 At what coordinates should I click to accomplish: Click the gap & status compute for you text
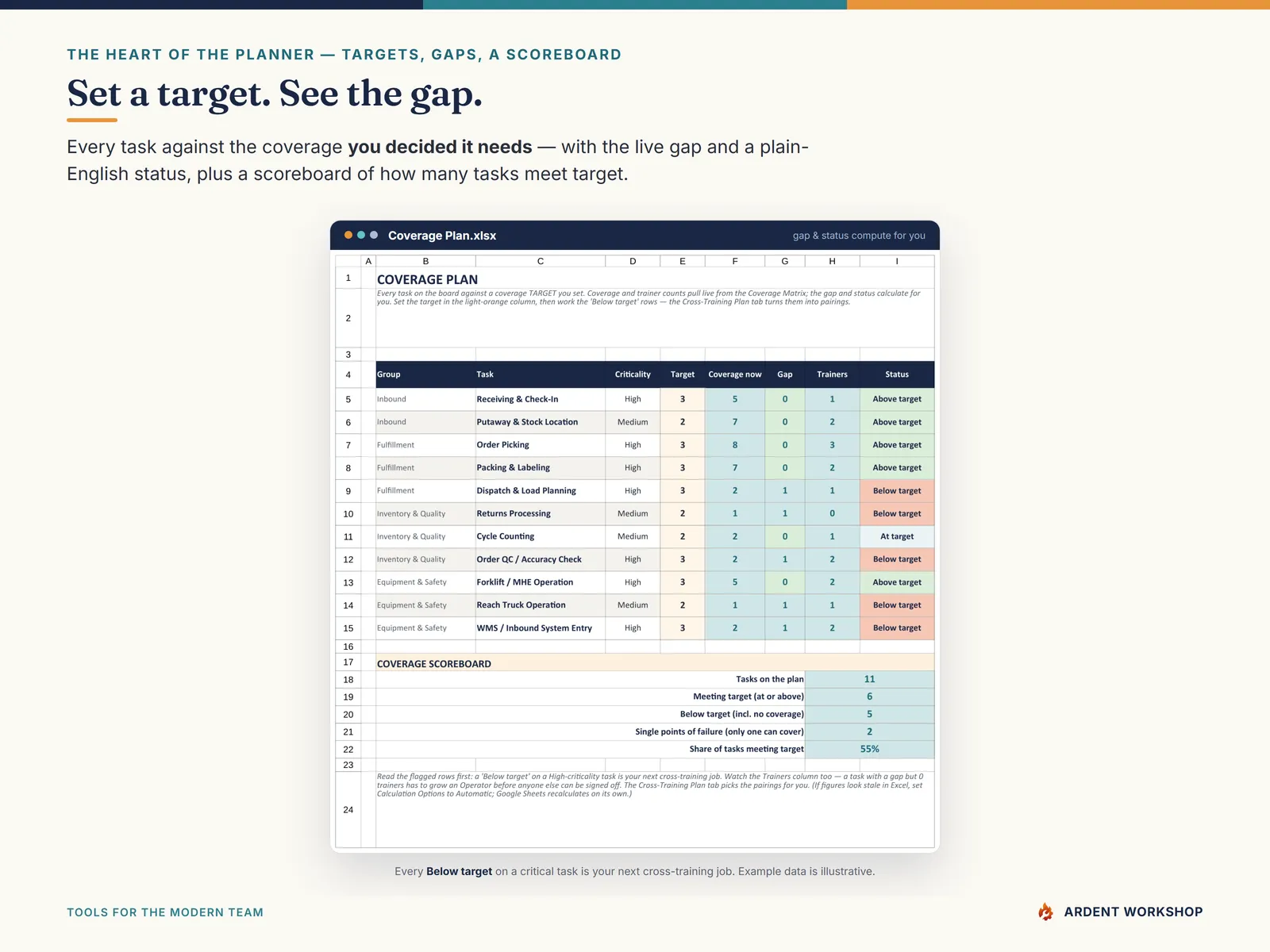pos(859,236)
